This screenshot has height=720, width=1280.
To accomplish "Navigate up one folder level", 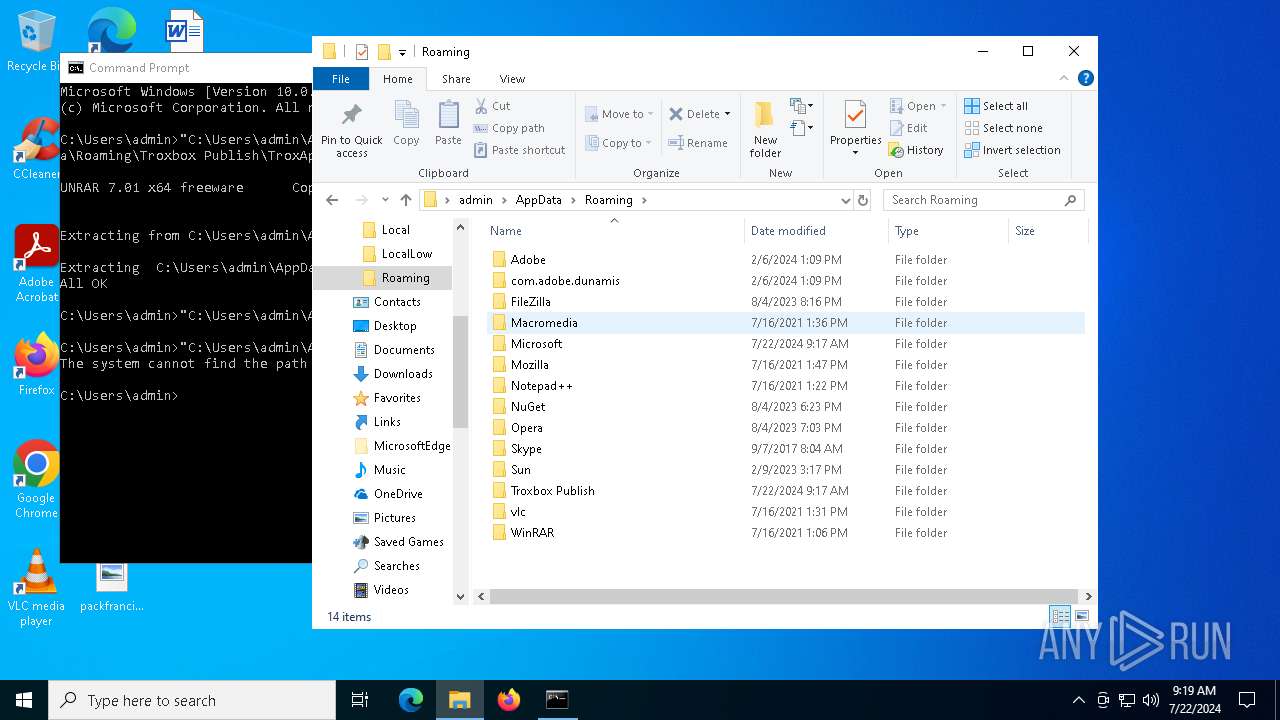I will pos(405,200).
